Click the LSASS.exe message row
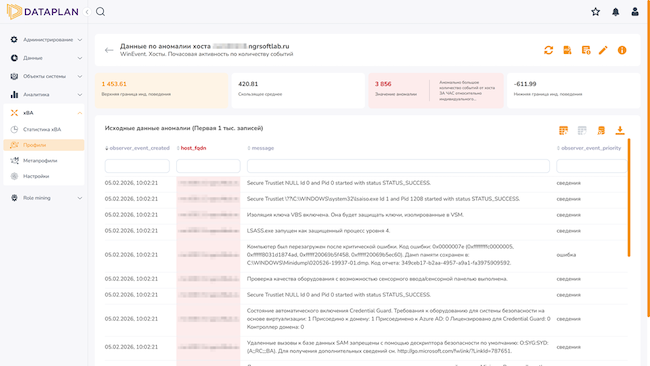 (x=318, y=231)
